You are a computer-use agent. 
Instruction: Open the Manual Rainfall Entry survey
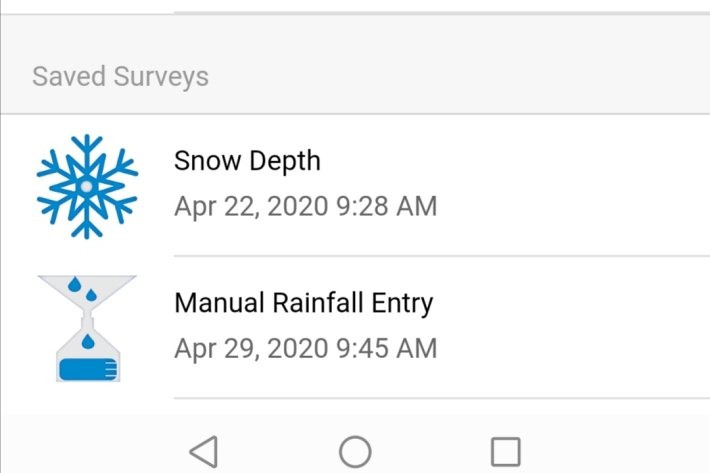(x=303, y=303)
